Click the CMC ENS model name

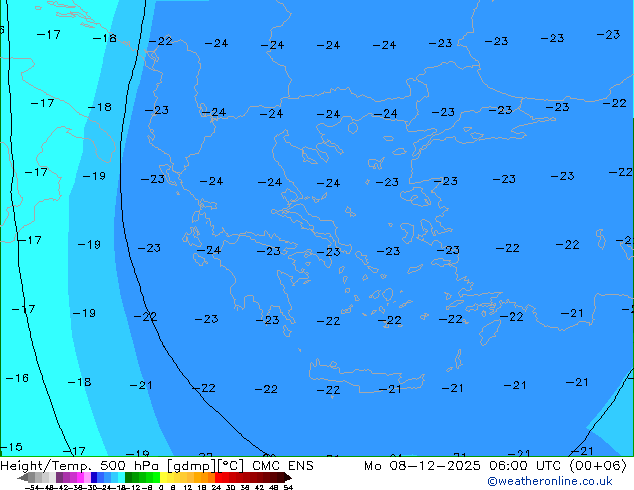coord(283,466)
